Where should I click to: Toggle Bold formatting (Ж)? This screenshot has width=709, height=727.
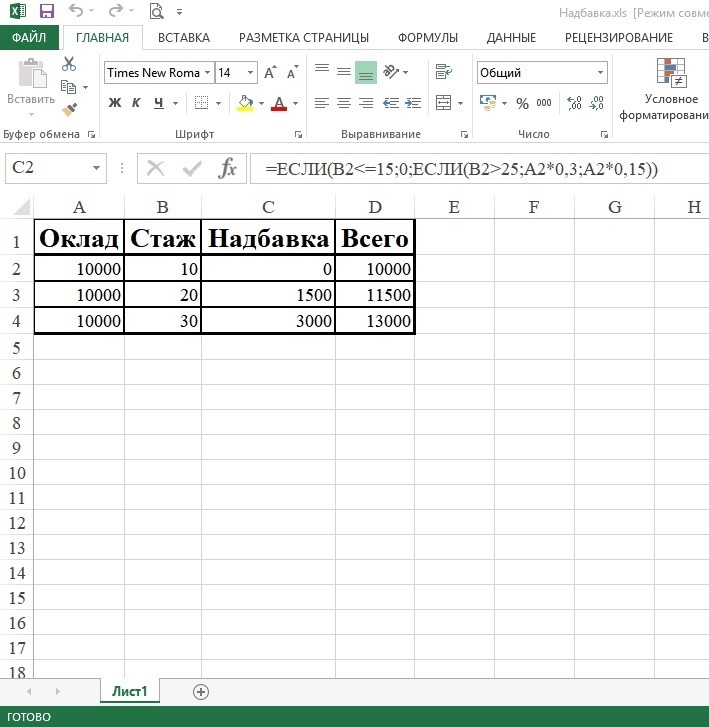[x=114, y=103]
